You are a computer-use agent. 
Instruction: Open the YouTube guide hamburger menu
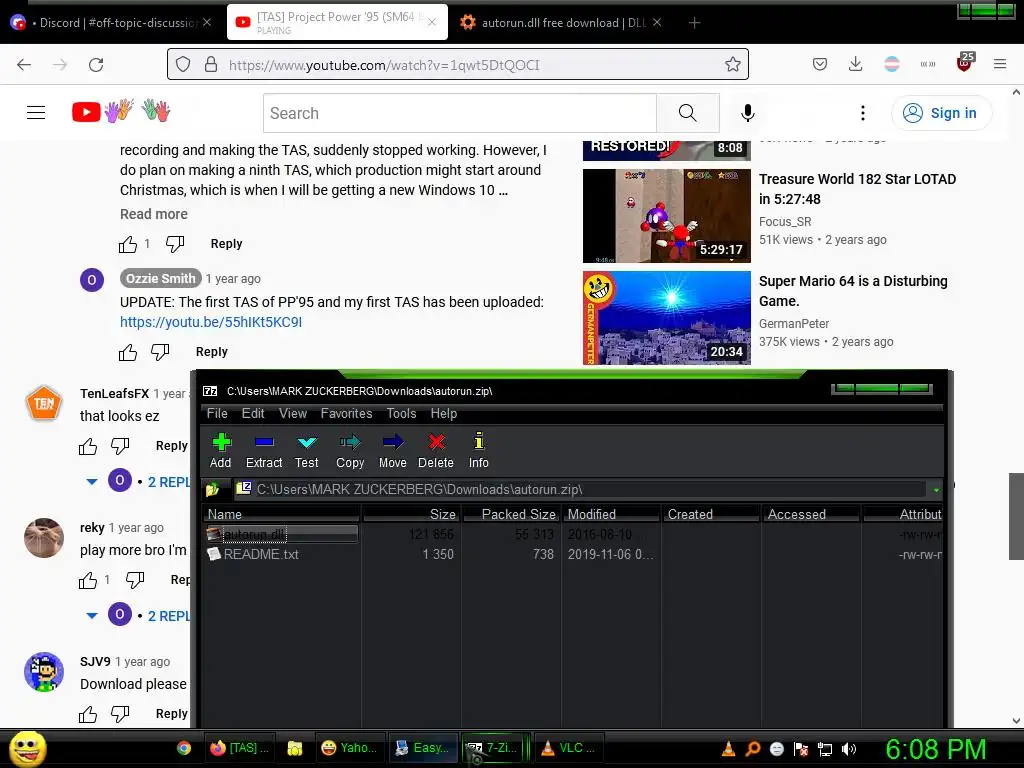tap(36, 113)
